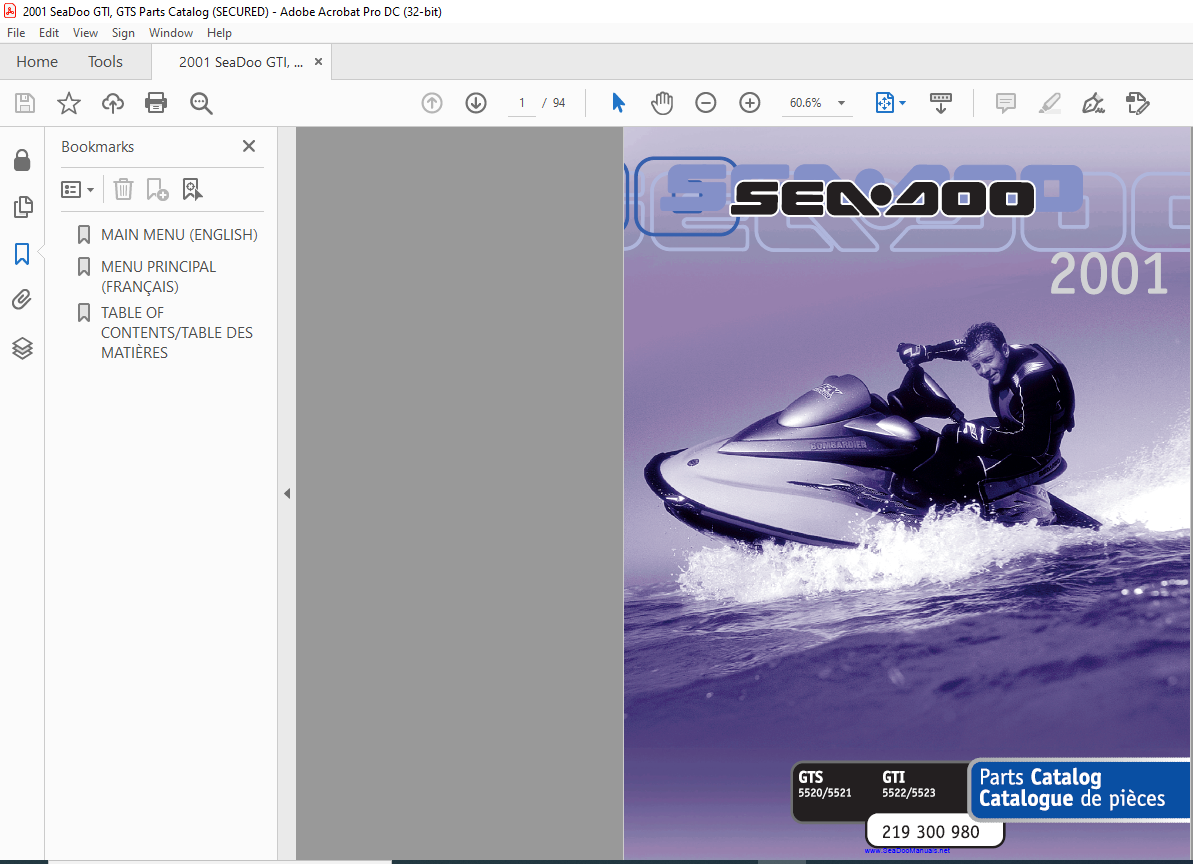This screenshot has height=864, width=1193.
Task: Open the Edit menu
Action: [49, 33]
